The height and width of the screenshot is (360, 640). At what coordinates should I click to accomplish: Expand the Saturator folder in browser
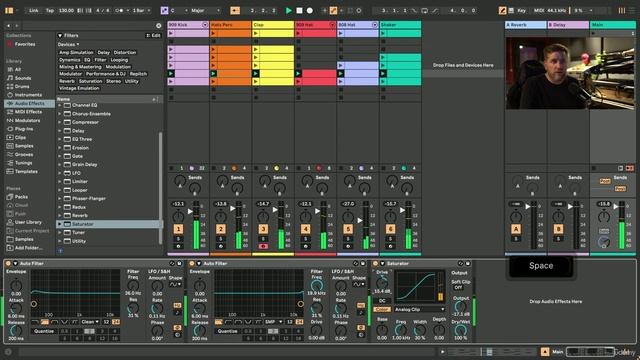[60, 224]
